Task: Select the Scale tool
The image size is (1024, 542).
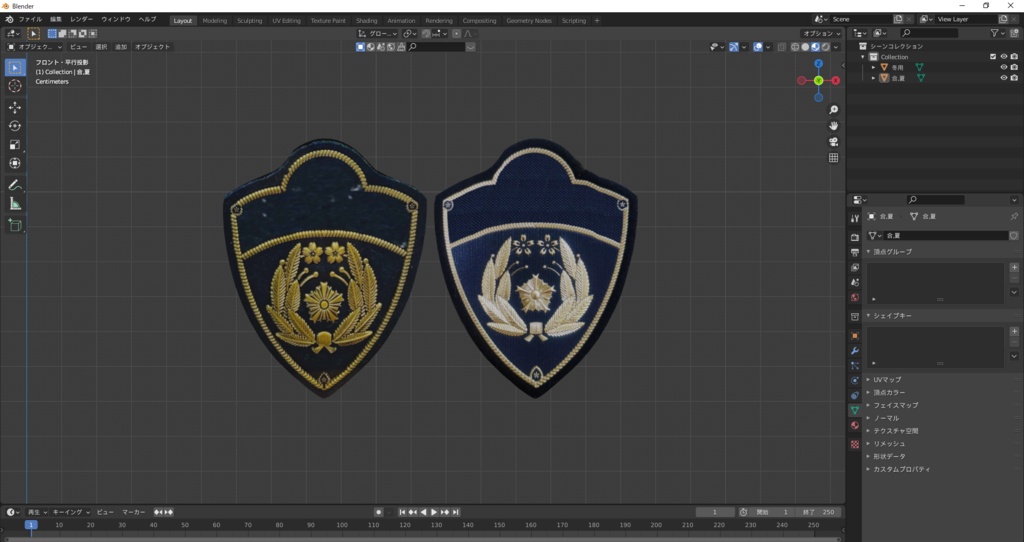Action: click(x=15, y=145)
